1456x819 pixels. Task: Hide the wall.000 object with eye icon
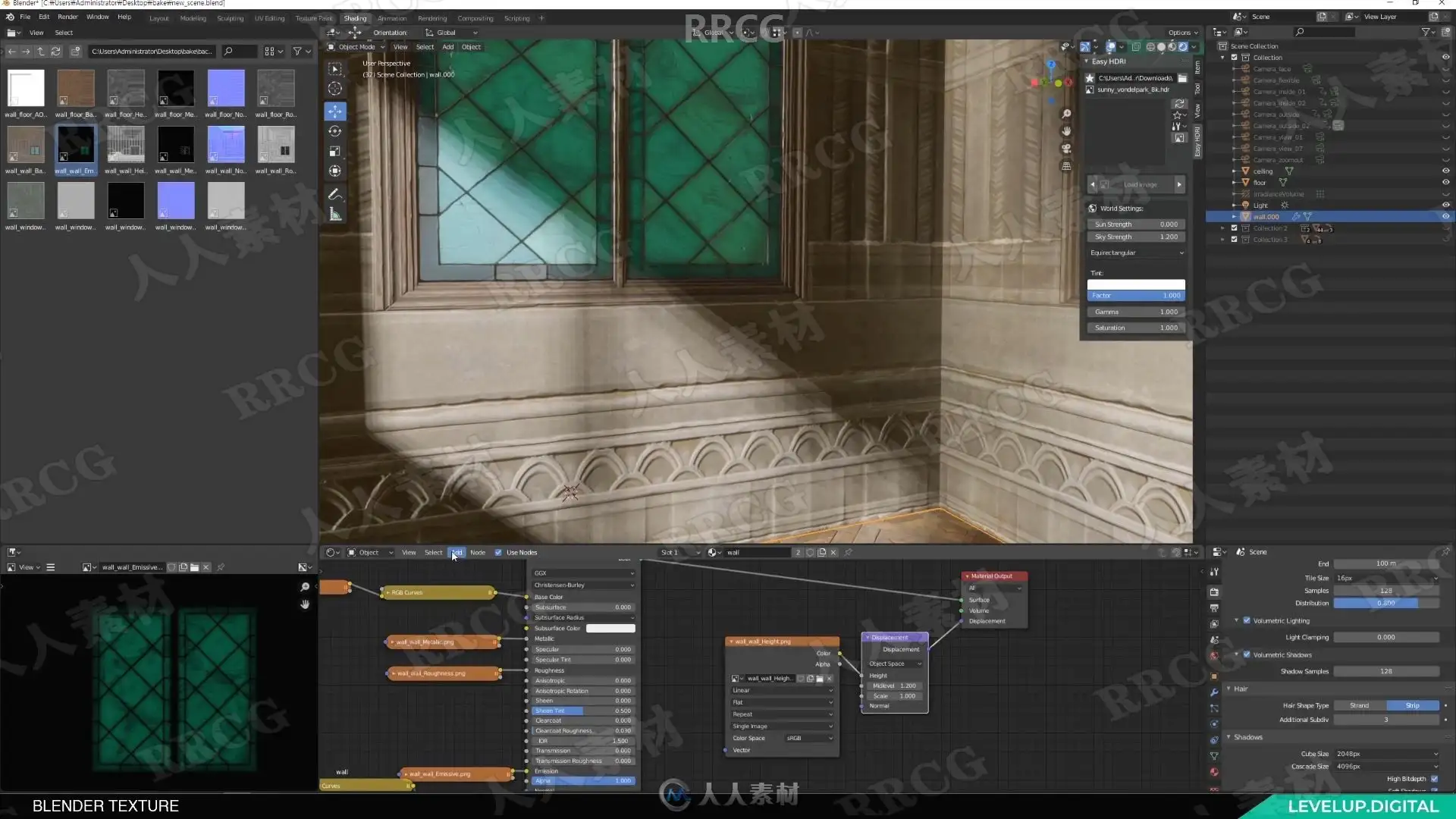(x=1445, y=216)
